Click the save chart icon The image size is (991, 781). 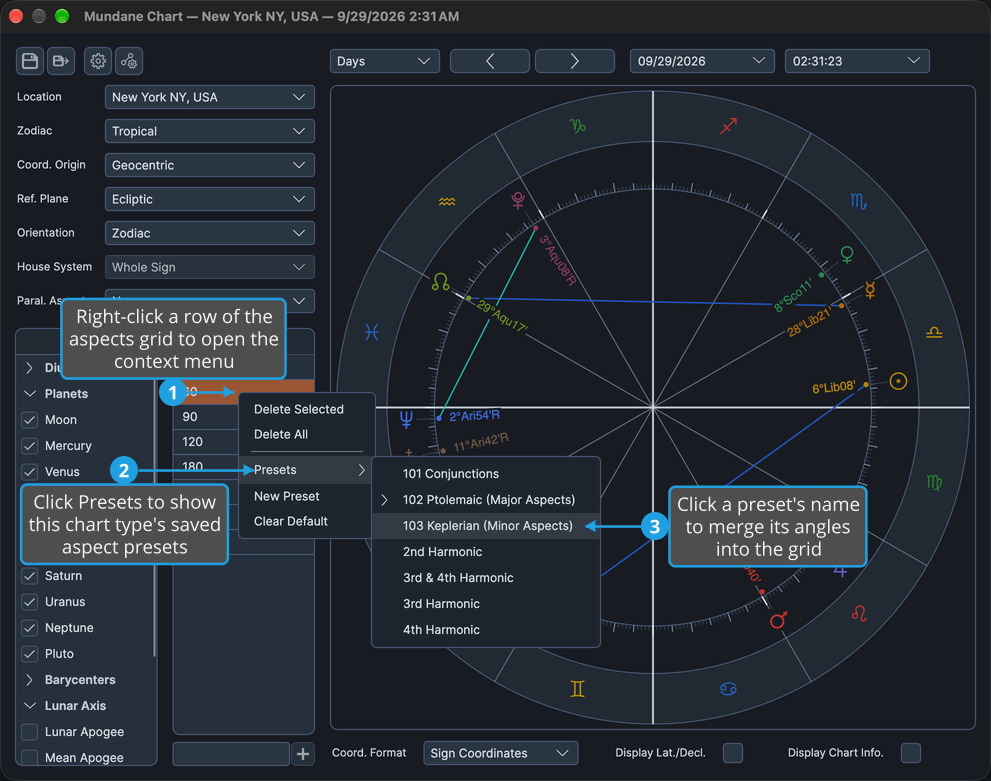click(x=30, y=61)
